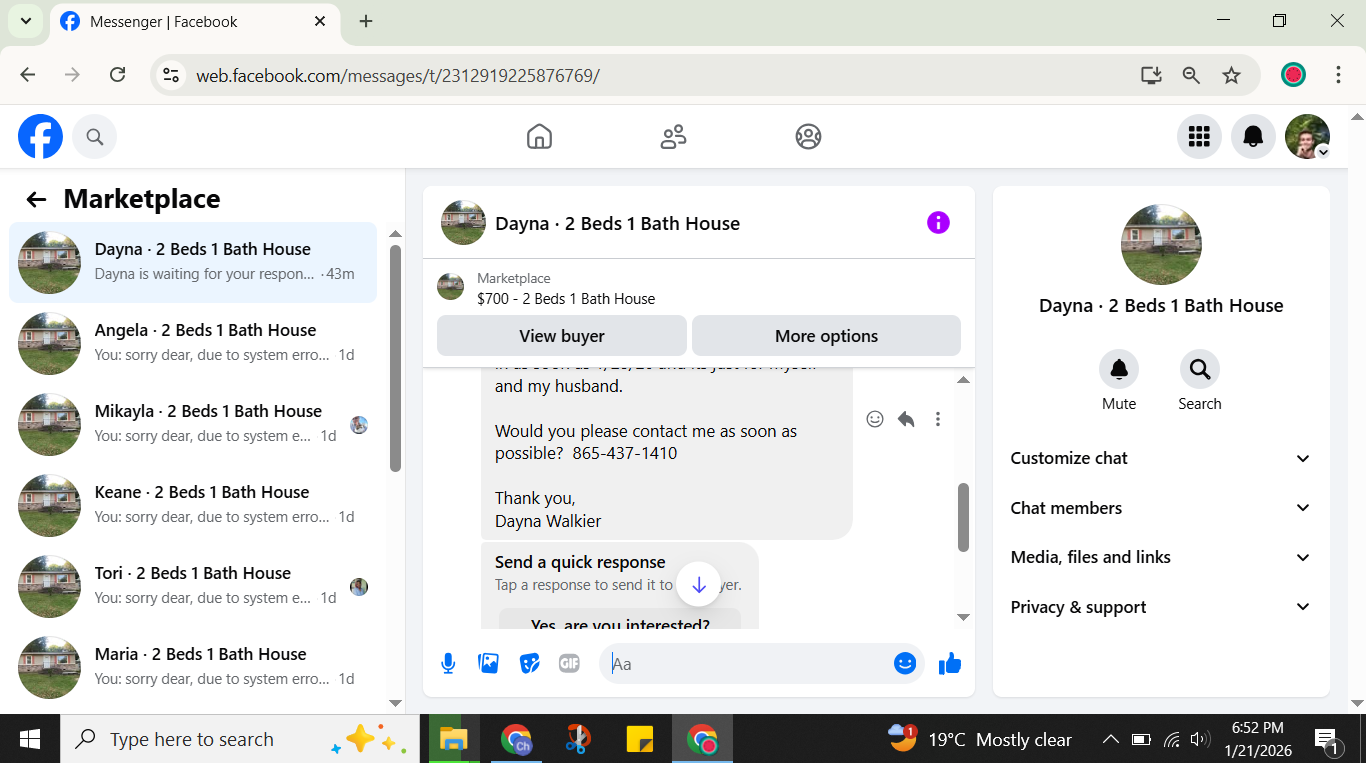Open the account profile picture menu
Viewport: 1366px width, 763px height.
tap(1307, 137)
